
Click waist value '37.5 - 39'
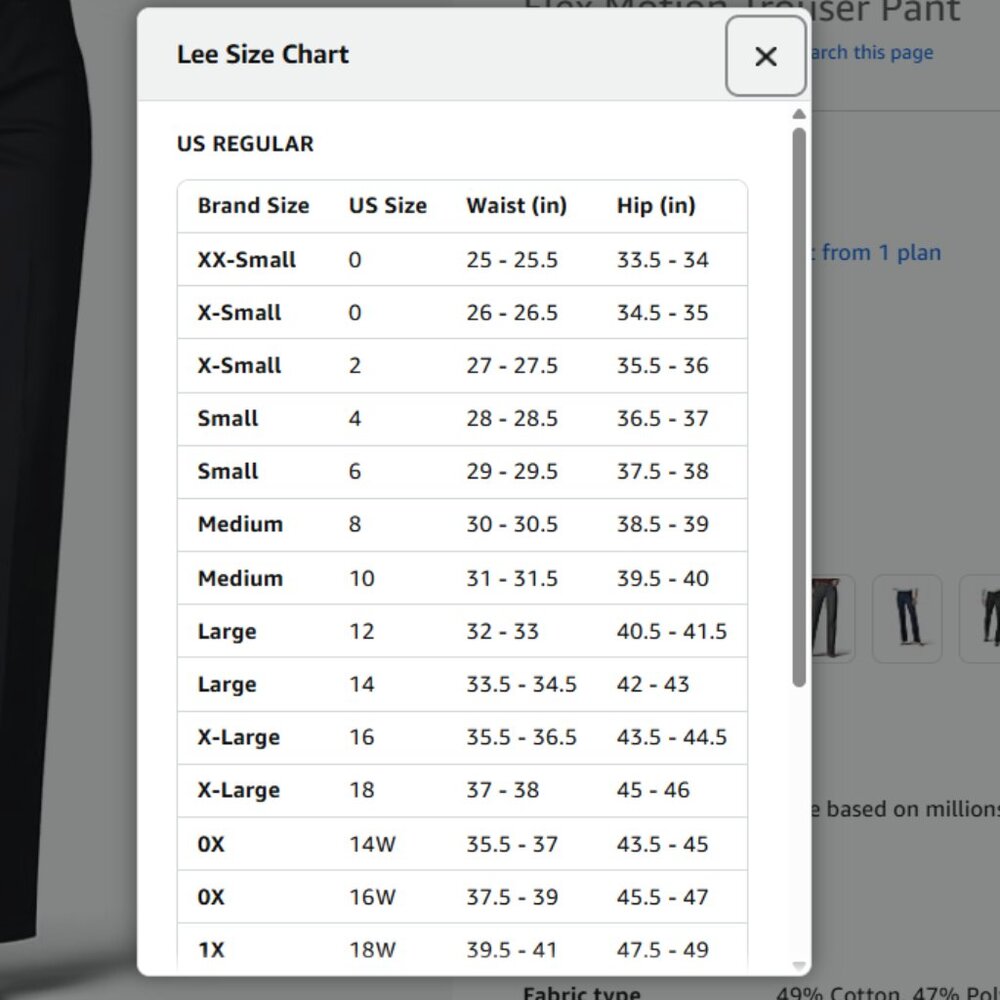click(x=512, y=897)
